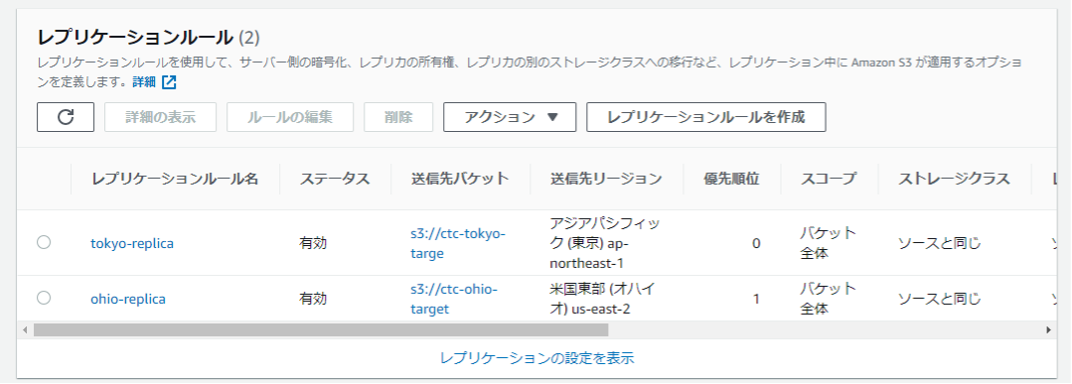The height and width of the screenshot is (384, 1072).
Task: Click the レプリケーションルール (2) heading
Action: click(148, 37)
